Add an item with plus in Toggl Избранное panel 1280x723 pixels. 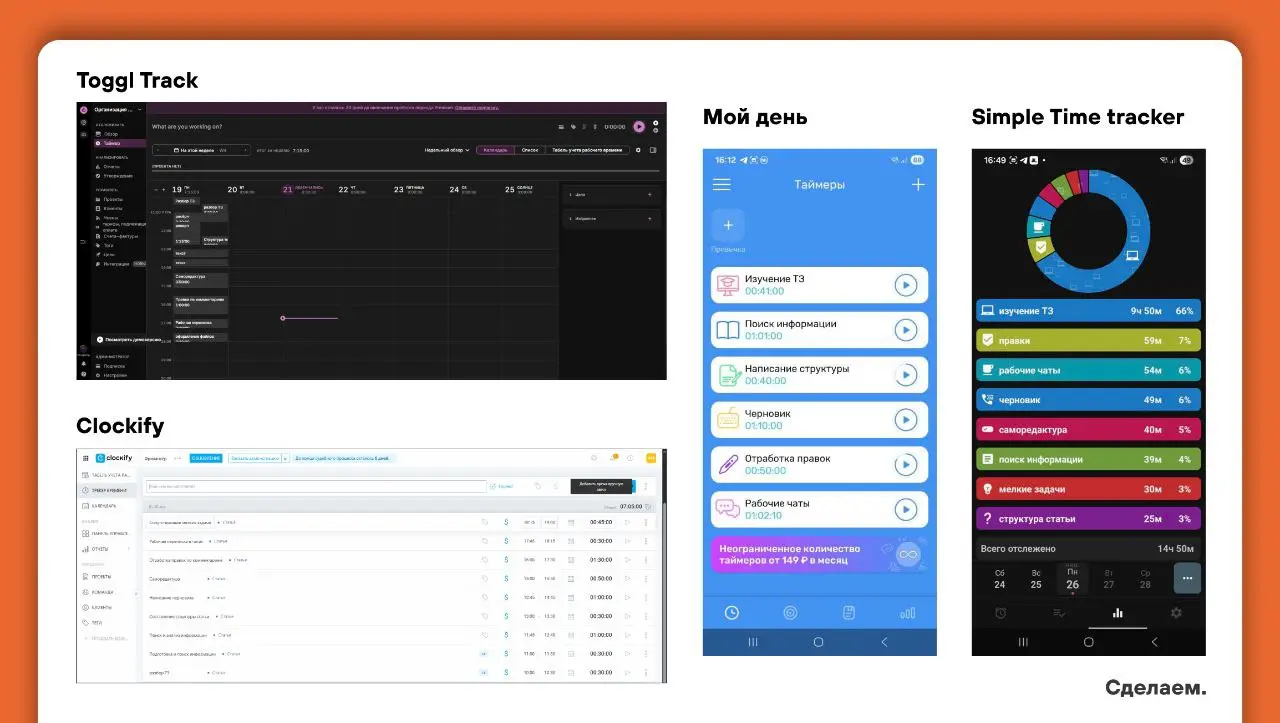click(x=649, y=218)
